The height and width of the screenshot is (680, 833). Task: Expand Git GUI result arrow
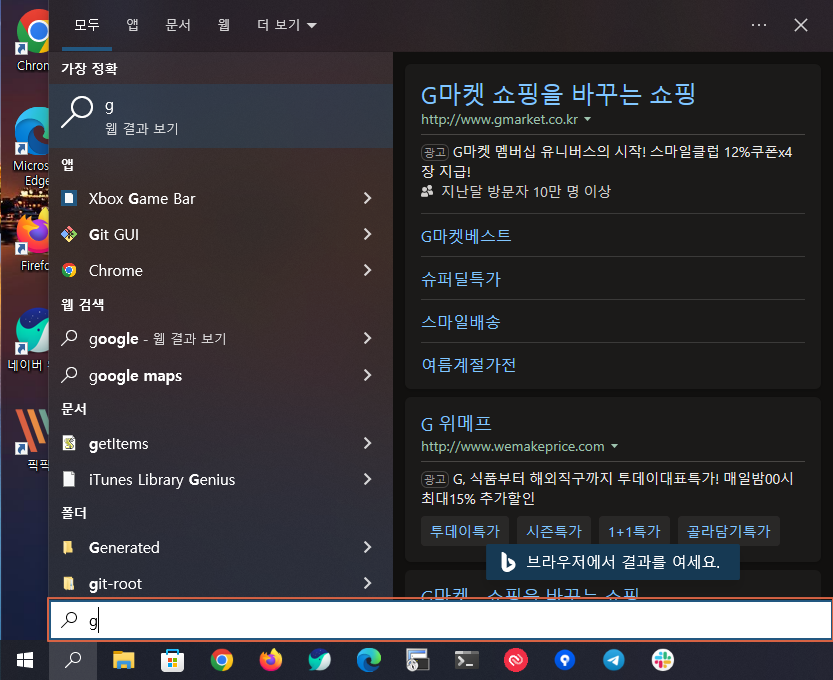point(368,235)
